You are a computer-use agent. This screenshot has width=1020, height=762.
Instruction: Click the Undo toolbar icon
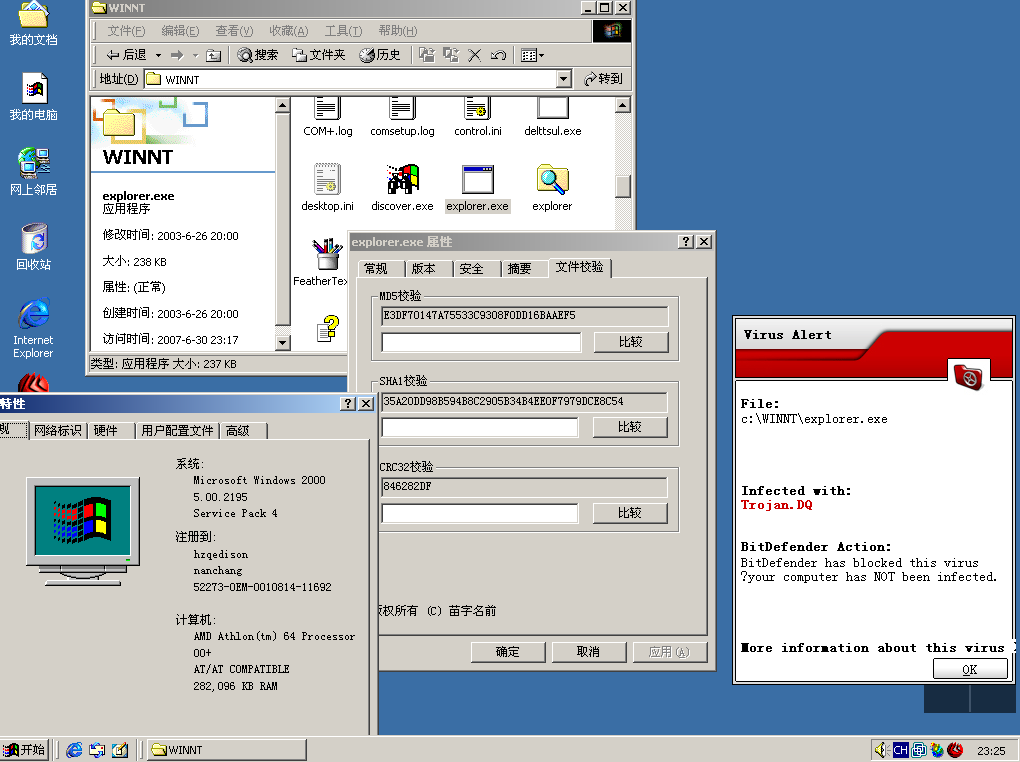(498, 55)
